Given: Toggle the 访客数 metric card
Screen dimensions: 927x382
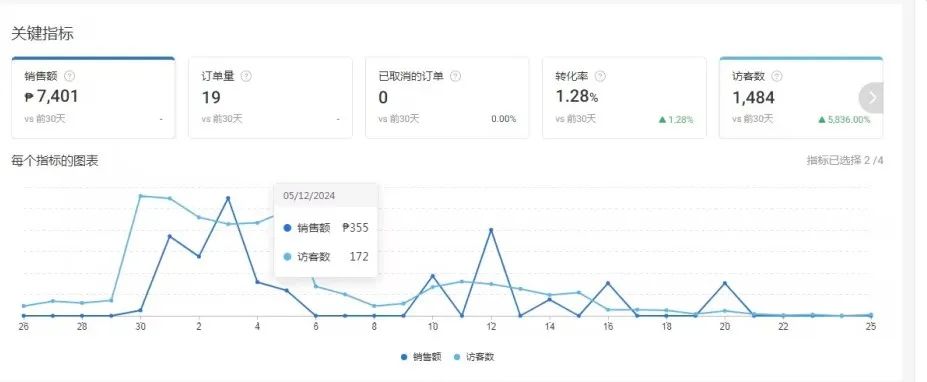Looking at the screenshot, I should tap(801, 98).
